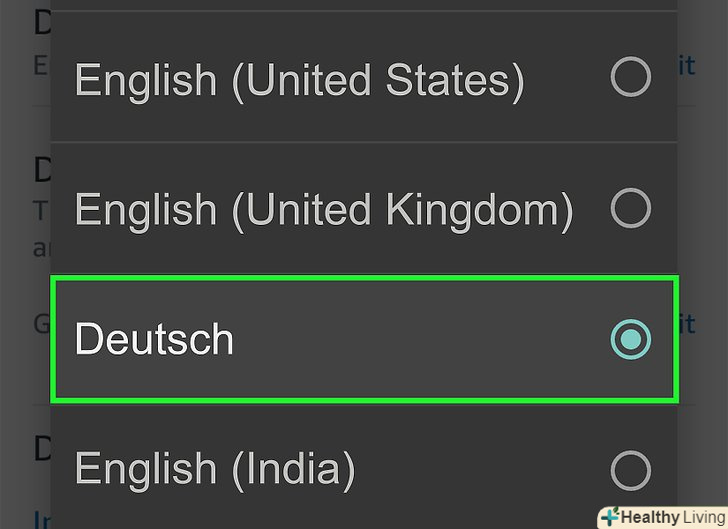Click the selected Deutsch radio button
728x529 pixels.
(x=630, y=340)
